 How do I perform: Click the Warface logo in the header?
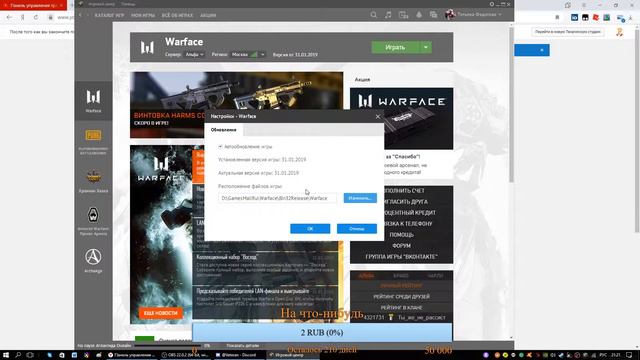(147, 47)
